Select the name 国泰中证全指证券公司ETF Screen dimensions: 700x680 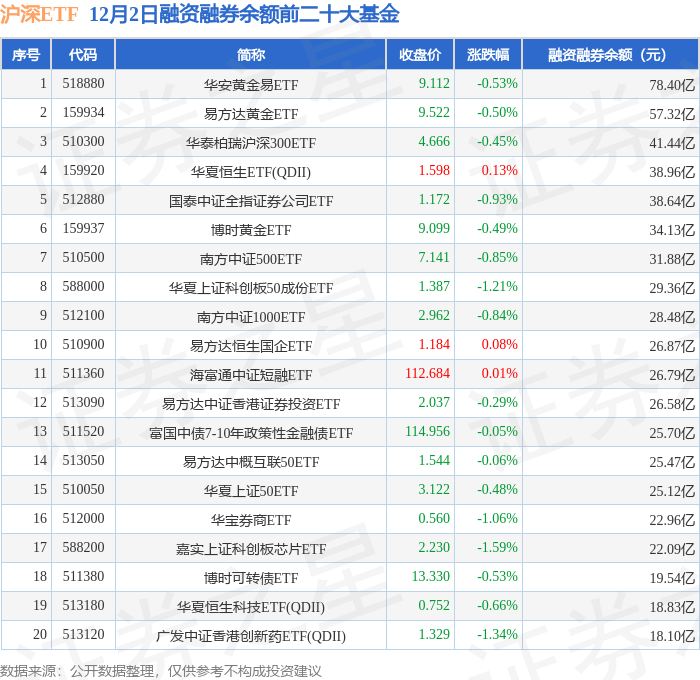pos(251,201)
